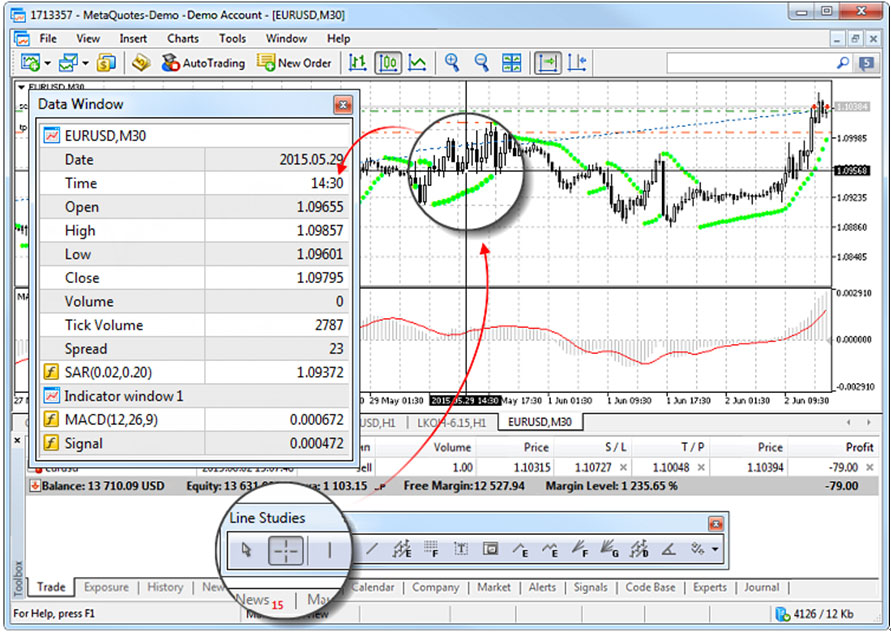Screen dimensions: 891x635
Task: Open the Profiles toolbar icon
Action: coord(69,63)
